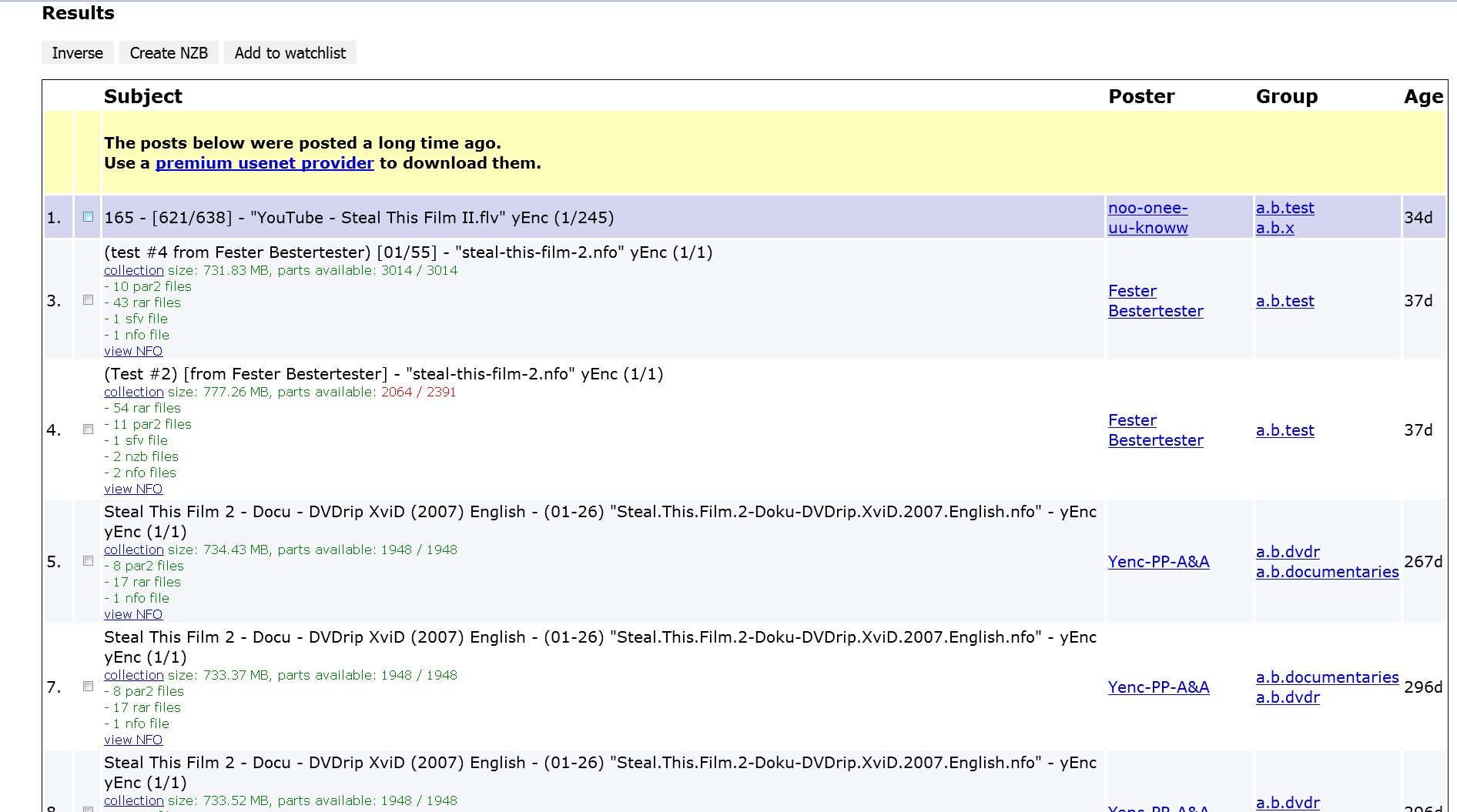Image resolution: width=1457 pixels, height=812 pixels.
Task: Click the Inverse button
Action: (x=77, y=53)
